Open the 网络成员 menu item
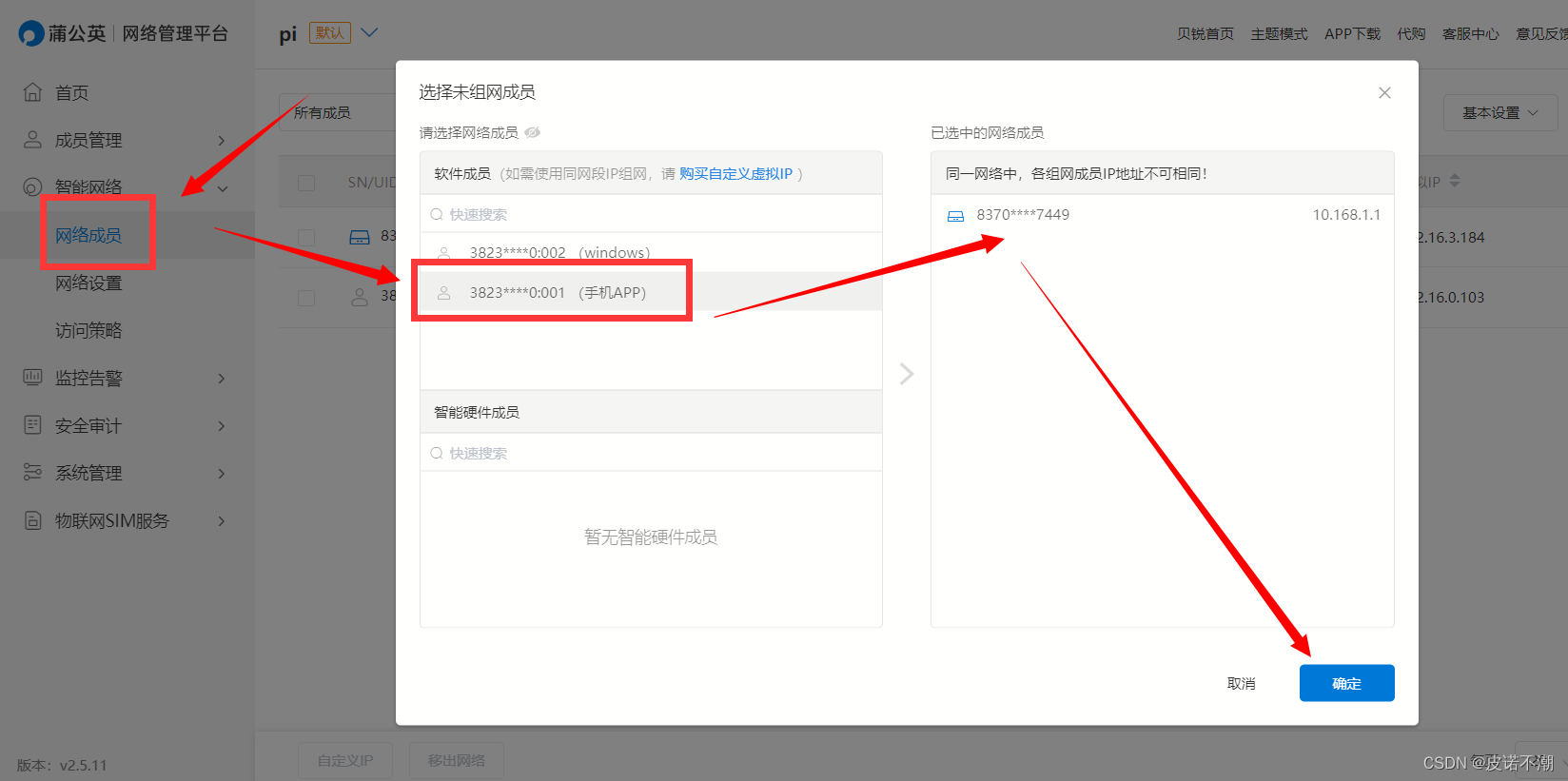The image size is (1568, 781). point(88,235)
